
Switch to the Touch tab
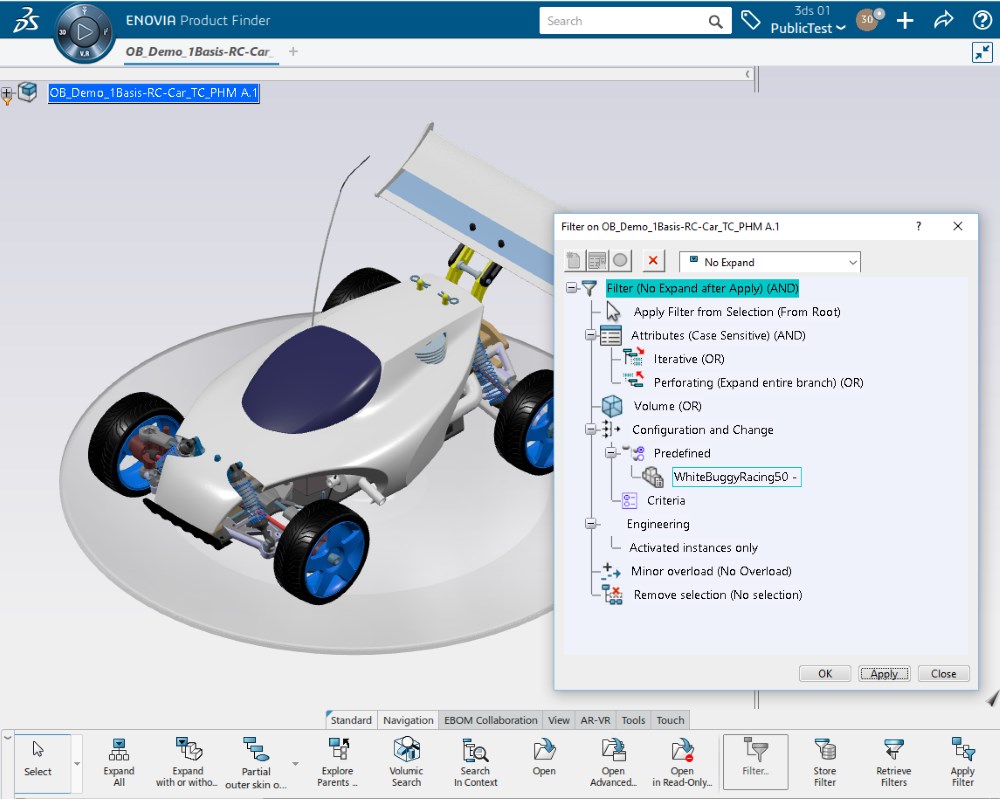pyautogui.click(x=670, y=720)
